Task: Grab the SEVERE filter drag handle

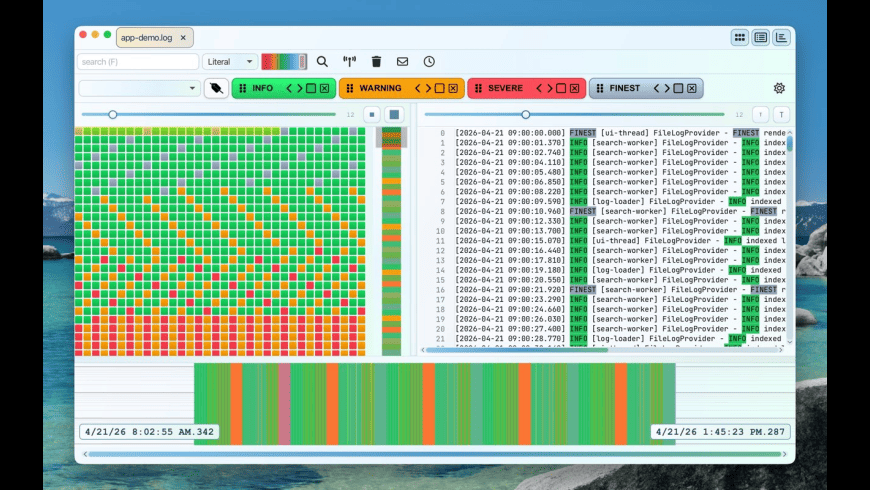Action: (x=478, y=88)
